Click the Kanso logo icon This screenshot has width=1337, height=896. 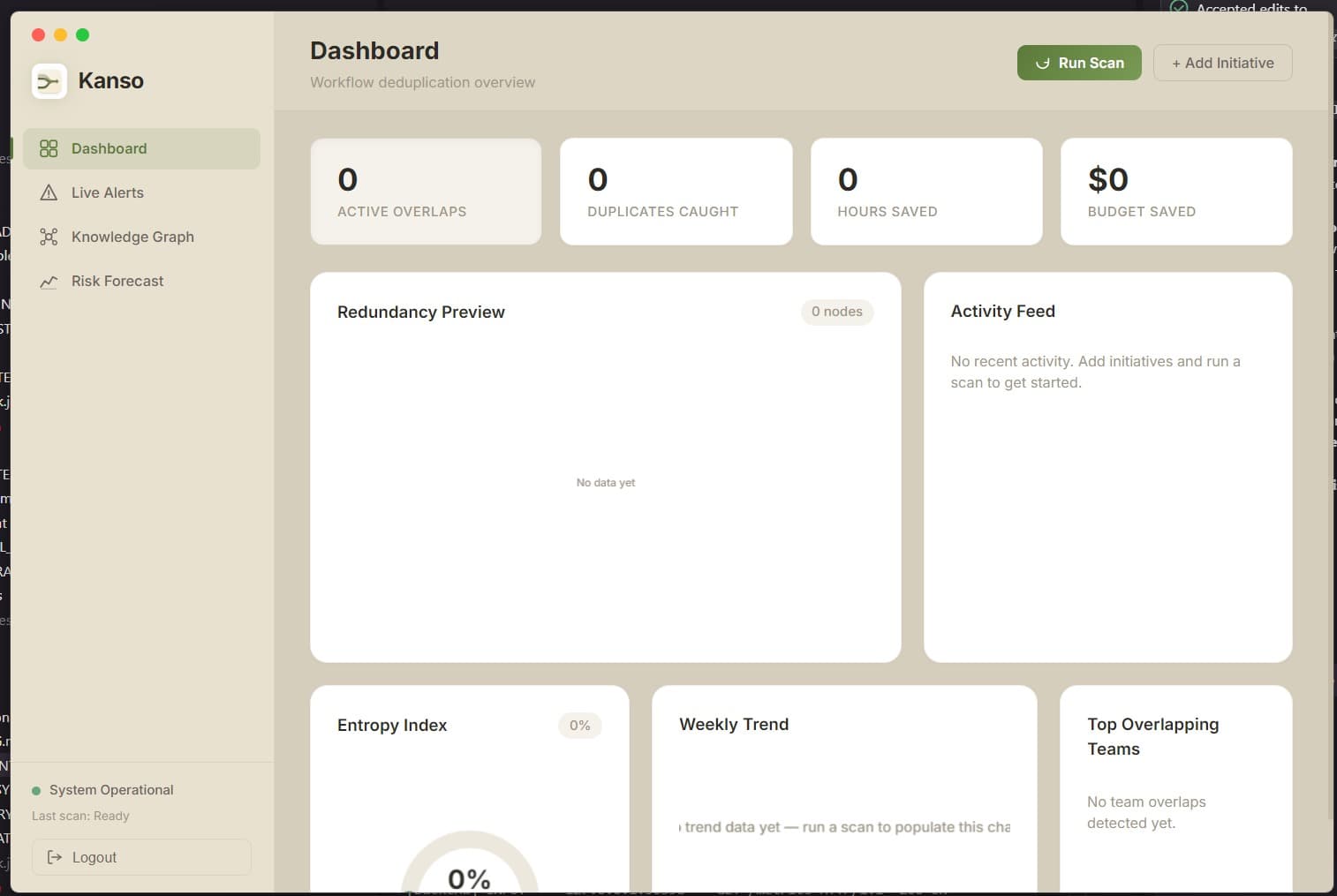click(49, 81)
